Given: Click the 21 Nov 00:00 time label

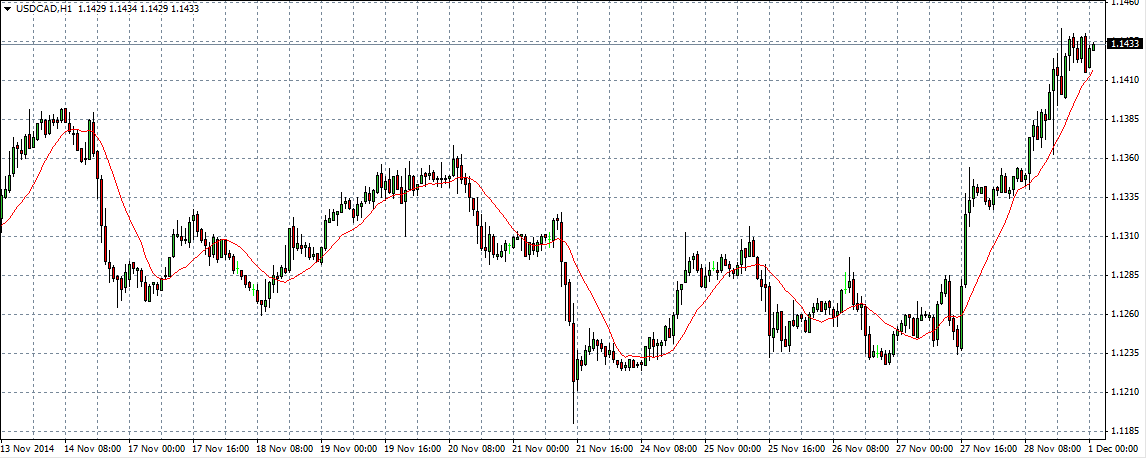Looking at the screenshot, I should coord(541,449).
